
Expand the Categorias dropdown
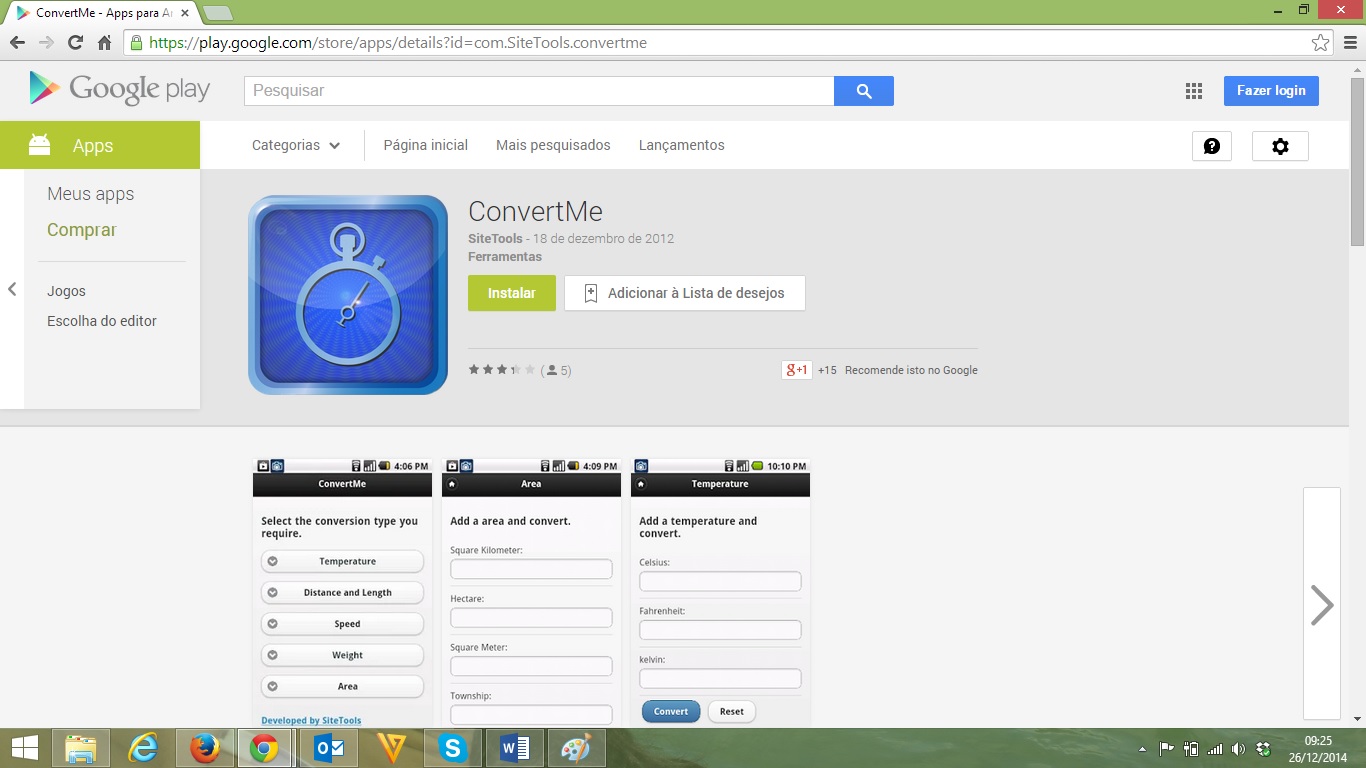point(296,145)
